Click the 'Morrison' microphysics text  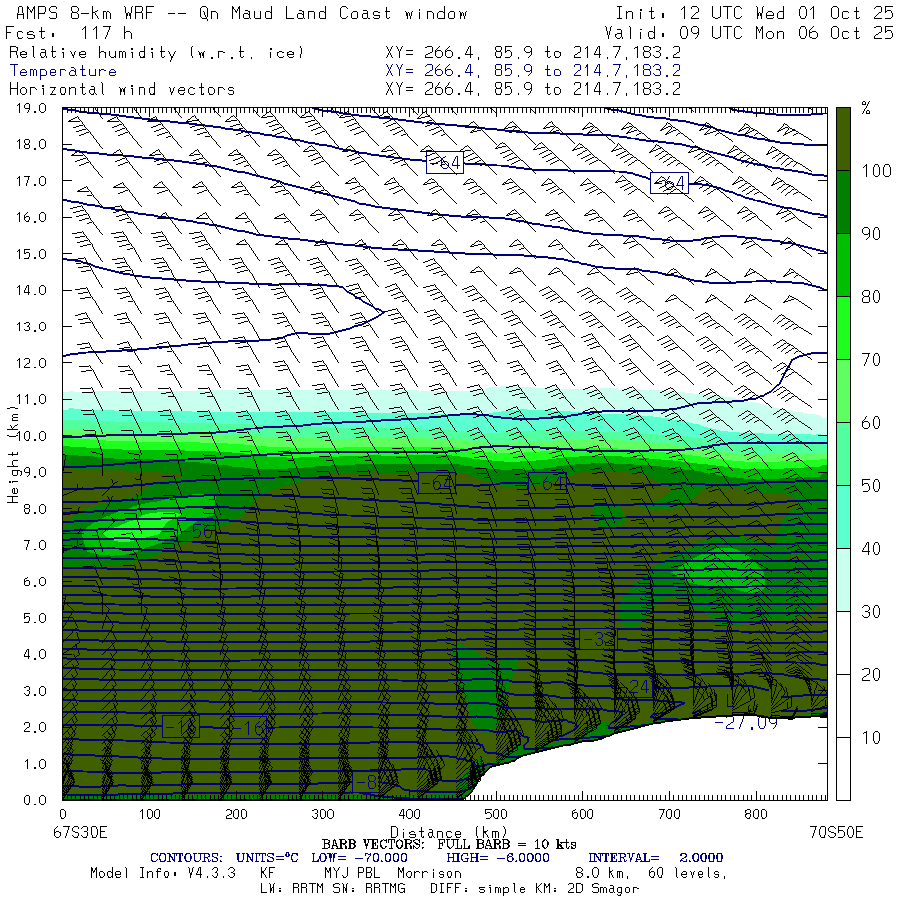point(429,874)
